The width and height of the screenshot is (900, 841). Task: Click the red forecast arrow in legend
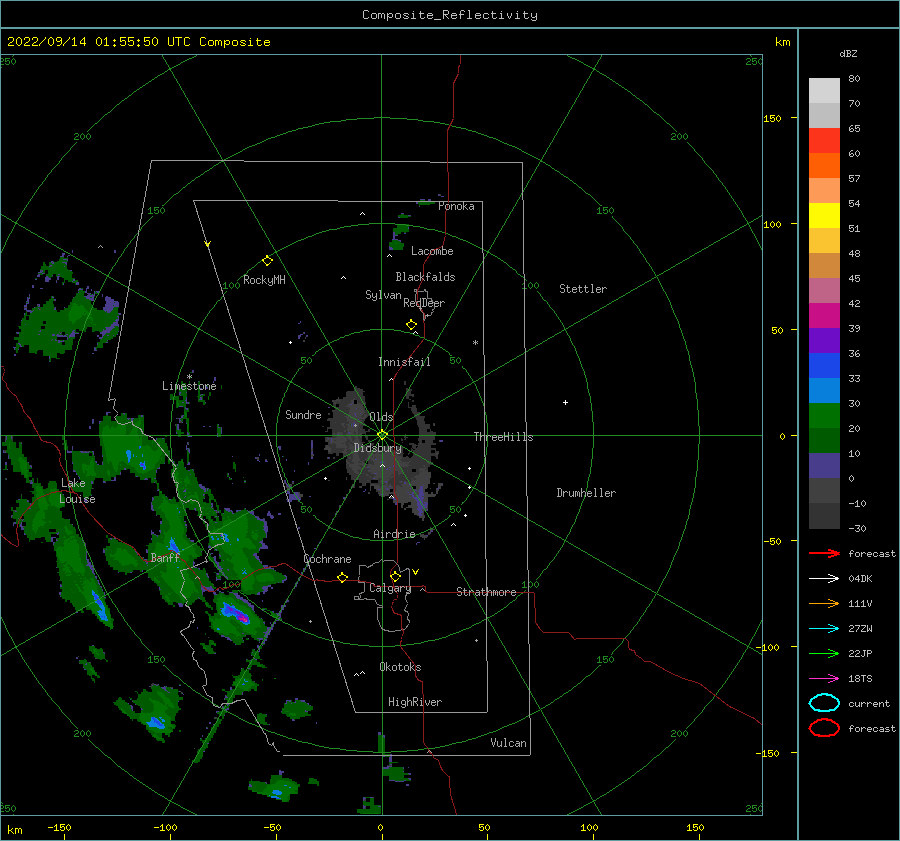tap(824, 553)
